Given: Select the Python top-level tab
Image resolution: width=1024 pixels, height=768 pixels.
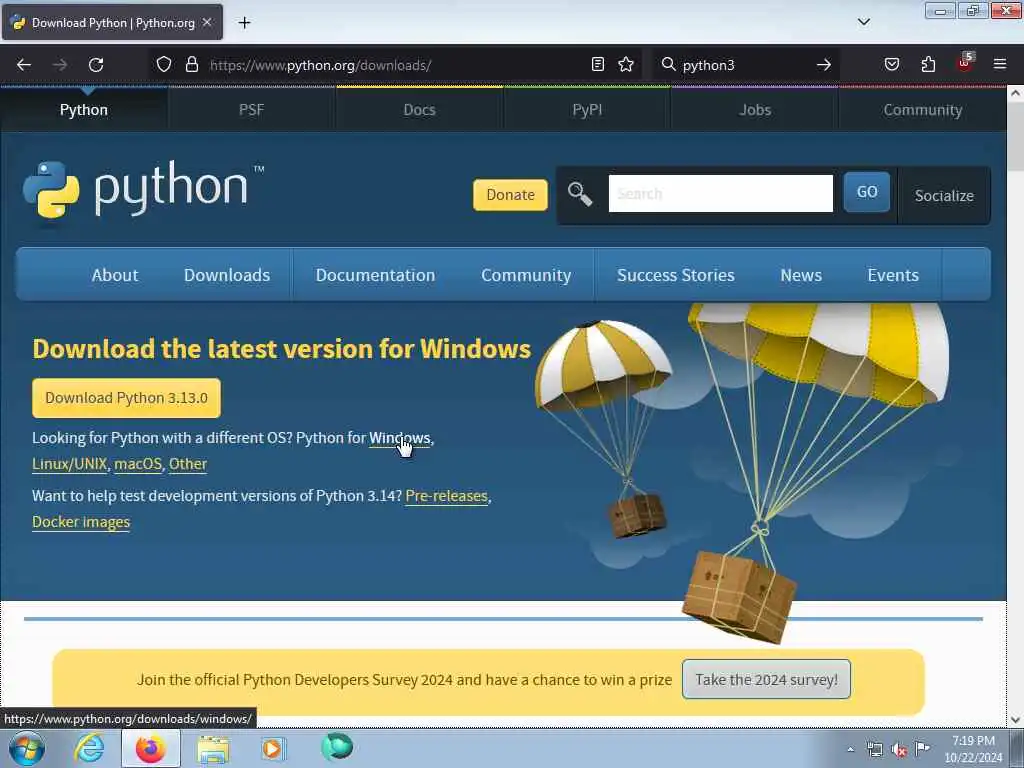Looking at the screenshot, I should click(x=84, y=110).
